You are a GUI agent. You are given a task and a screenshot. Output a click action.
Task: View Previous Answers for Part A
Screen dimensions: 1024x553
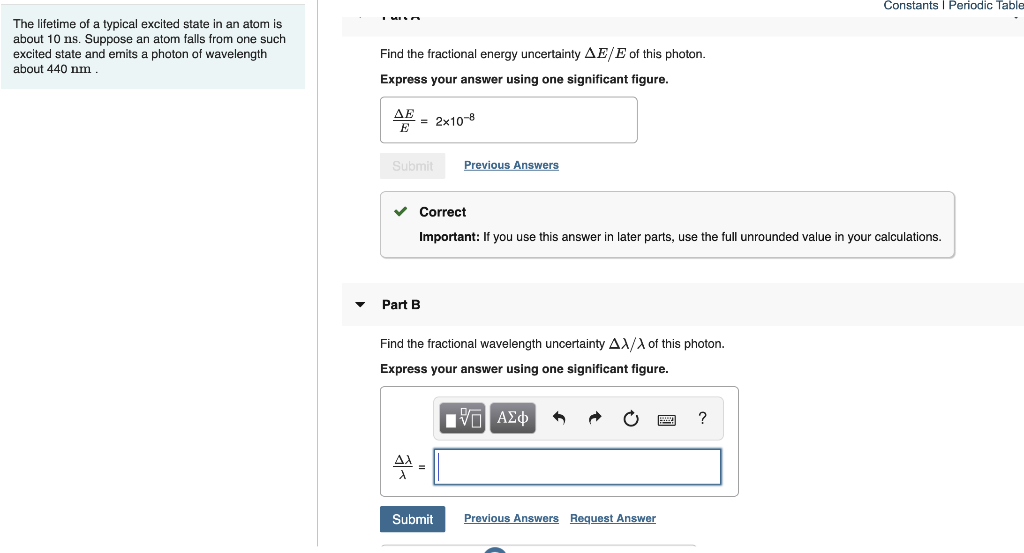pos(511,165)
